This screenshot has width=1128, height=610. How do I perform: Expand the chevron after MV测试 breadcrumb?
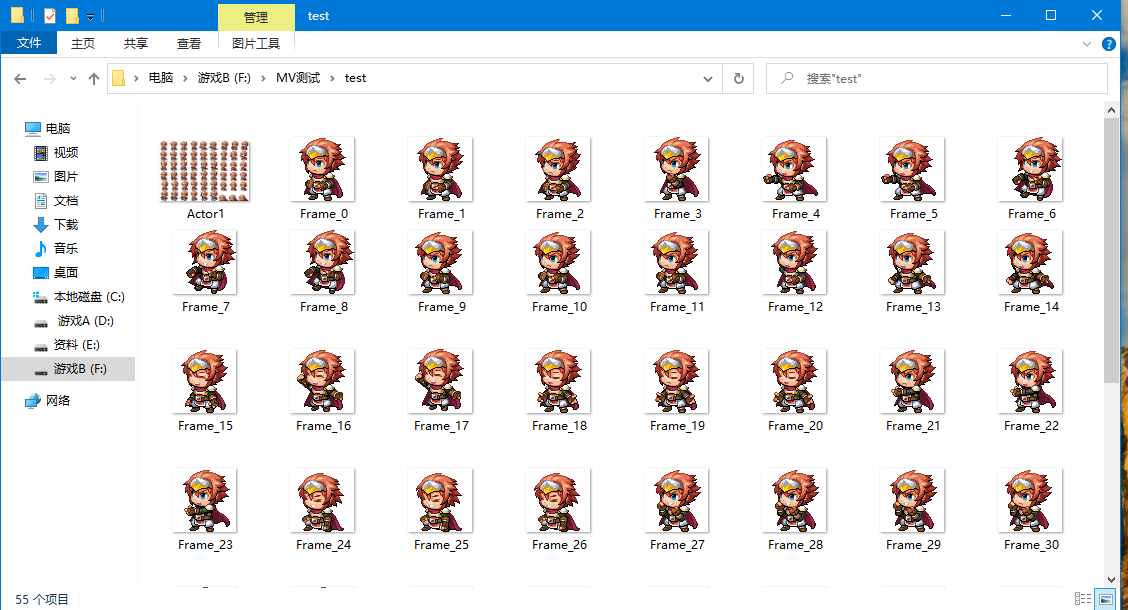pos(332,78)
